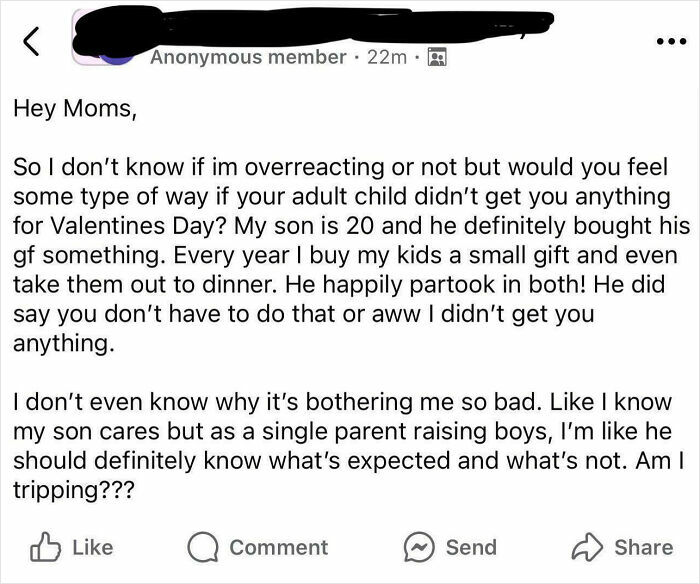The height and width of the screenshot is (584, 700).
Task: Tap the Messenger send icon
Action: (x=418, y=547)
